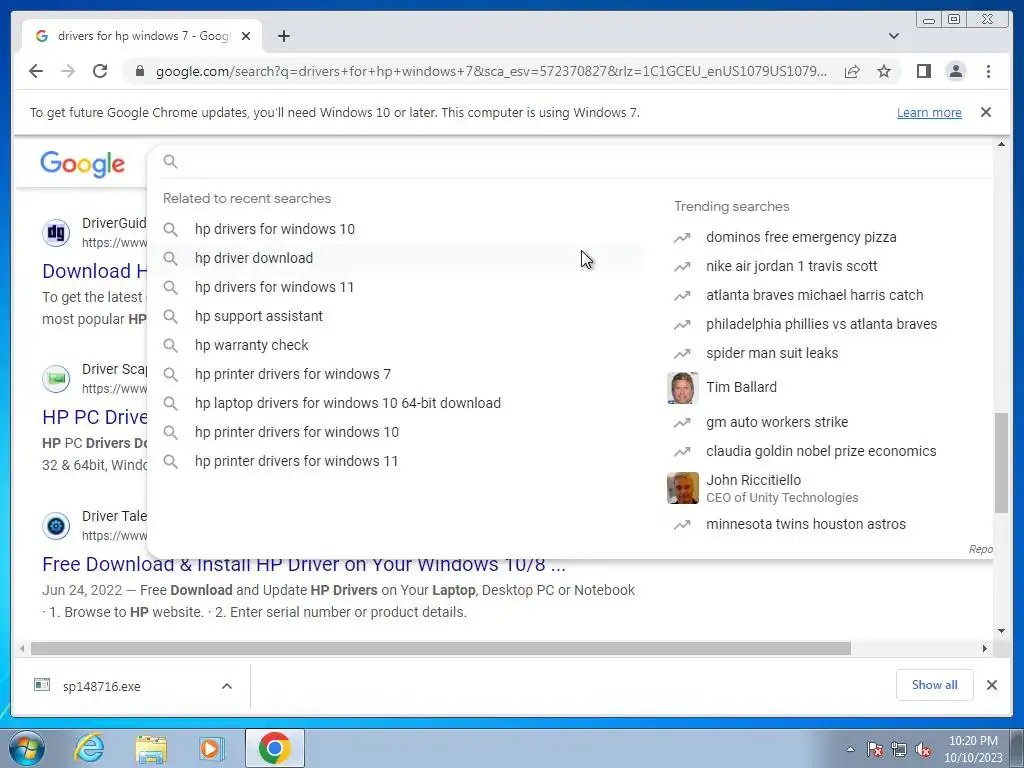Open the Chrome three-dot menu

pos(988,71)
